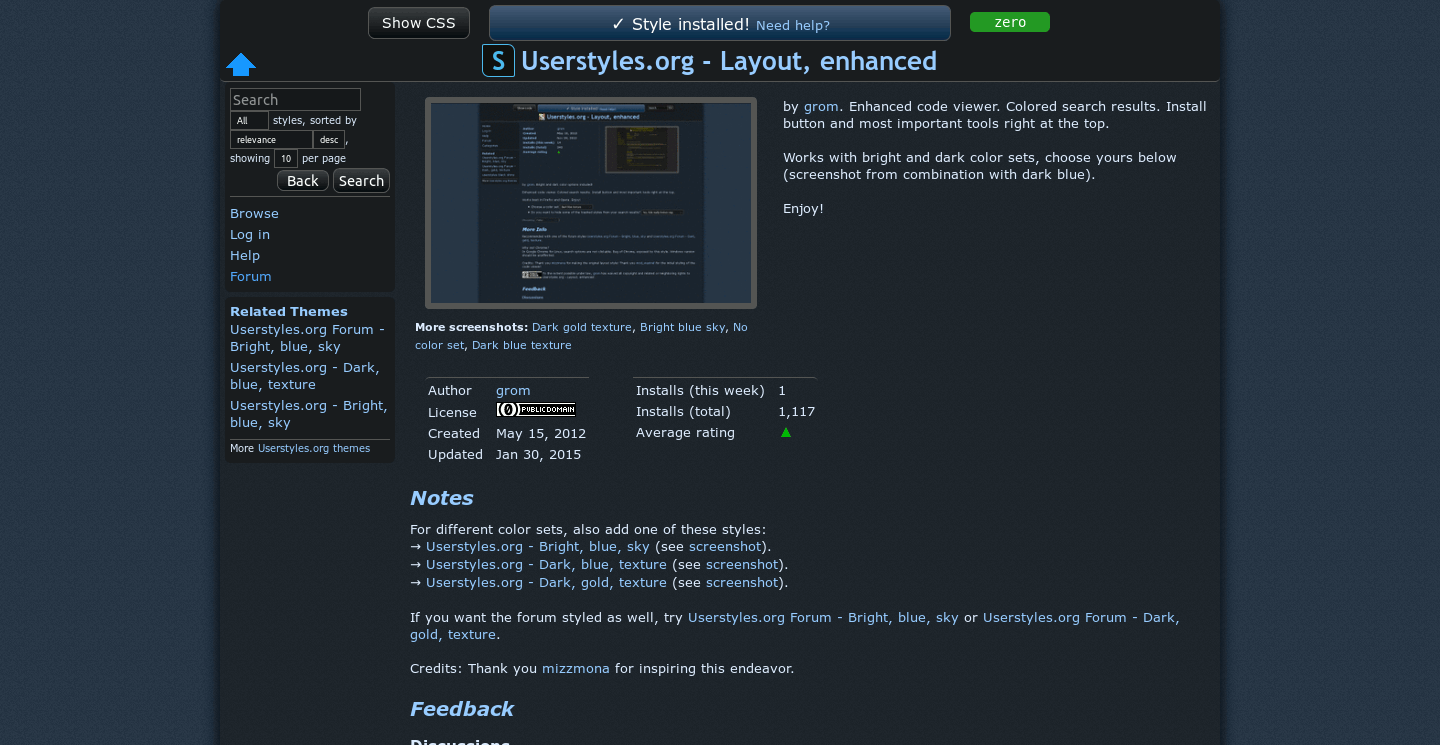This screenshot has width=1440, height=745.
Task: Click the total installs value 1,117
Action: click(797, 411)
